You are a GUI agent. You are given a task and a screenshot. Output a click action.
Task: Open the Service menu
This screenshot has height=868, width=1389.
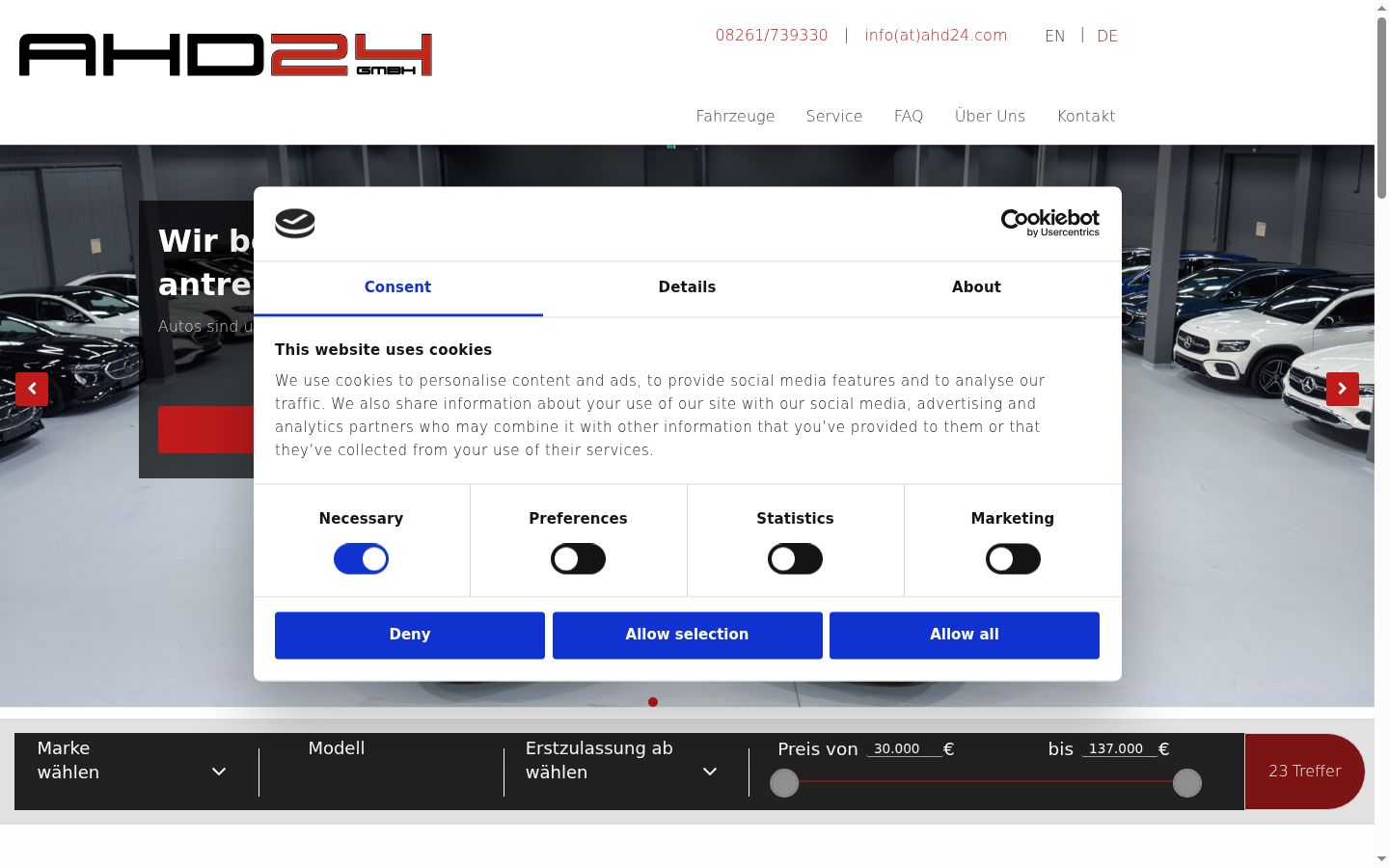[834, 116]
